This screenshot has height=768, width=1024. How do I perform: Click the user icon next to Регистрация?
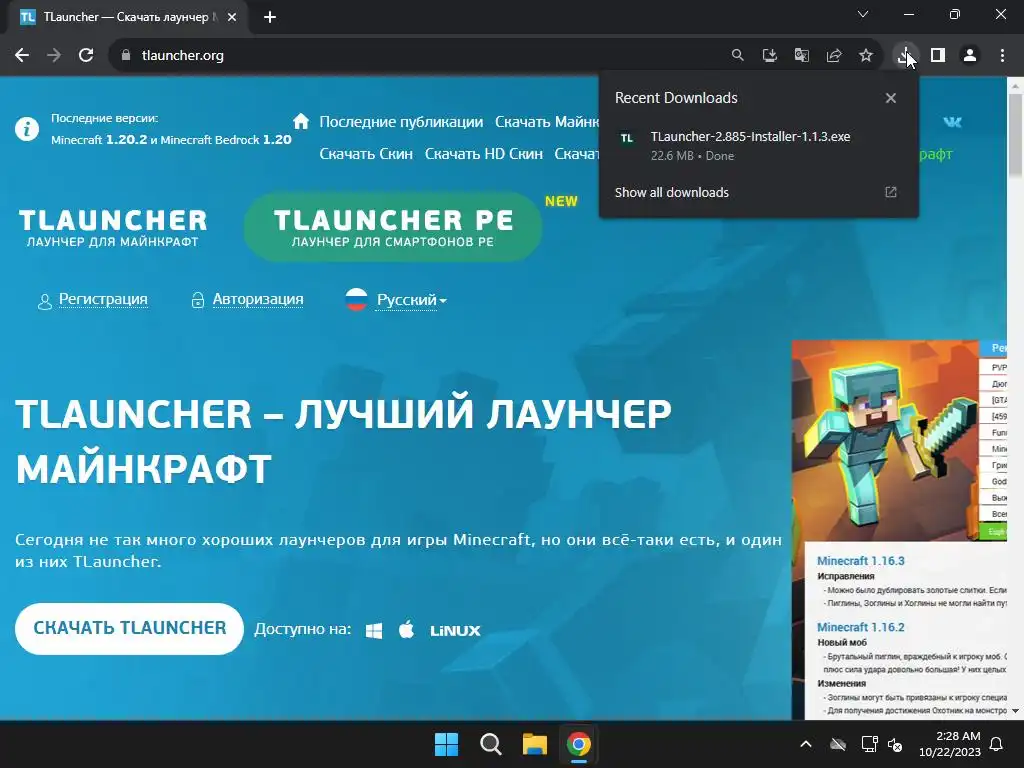point(44,302)
